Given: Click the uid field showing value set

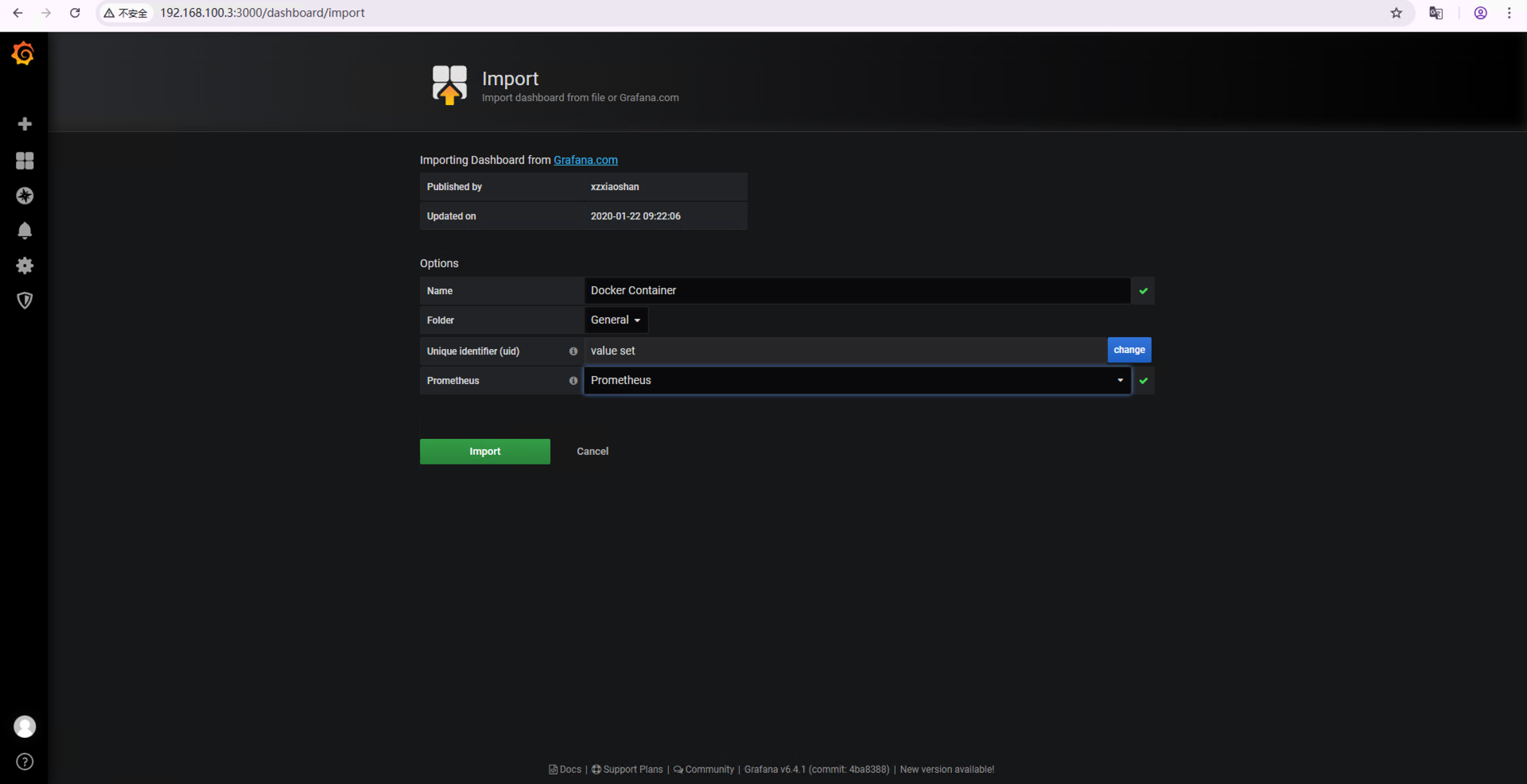Looking at the screenshot, I should (845, 351).
